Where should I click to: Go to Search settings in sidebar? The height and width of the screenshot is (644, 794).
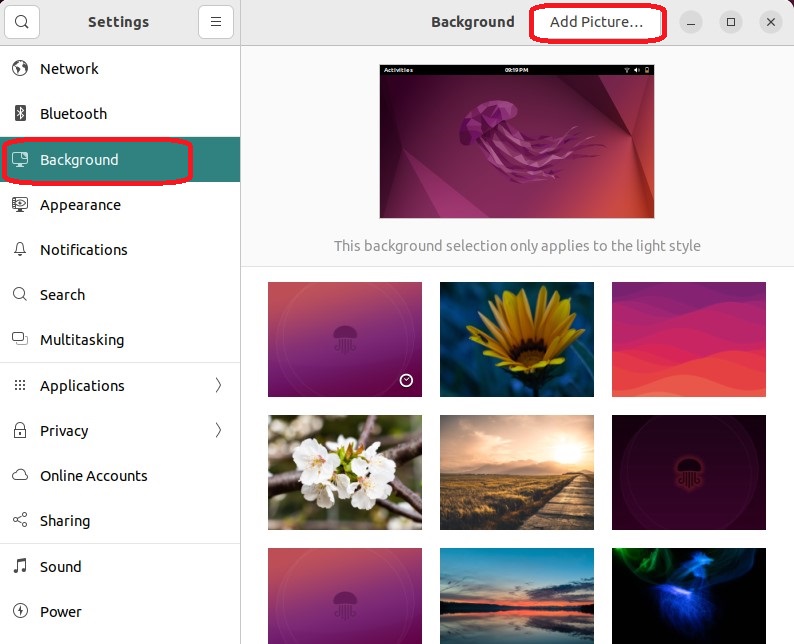point(62,295)
